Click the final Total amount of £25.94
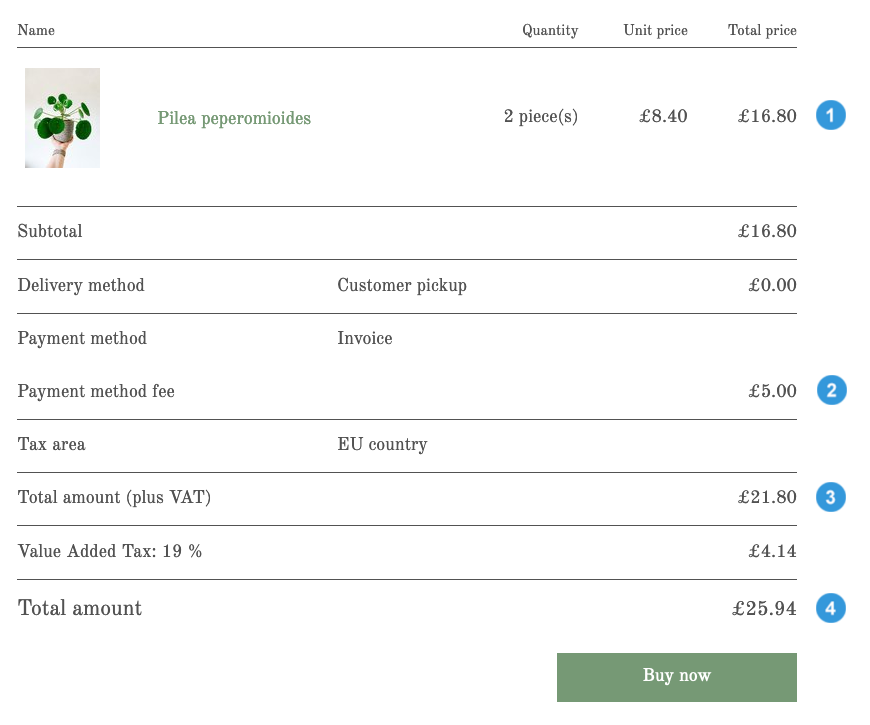Viewport: 870px width, 725px height. [x=764, y=607]
